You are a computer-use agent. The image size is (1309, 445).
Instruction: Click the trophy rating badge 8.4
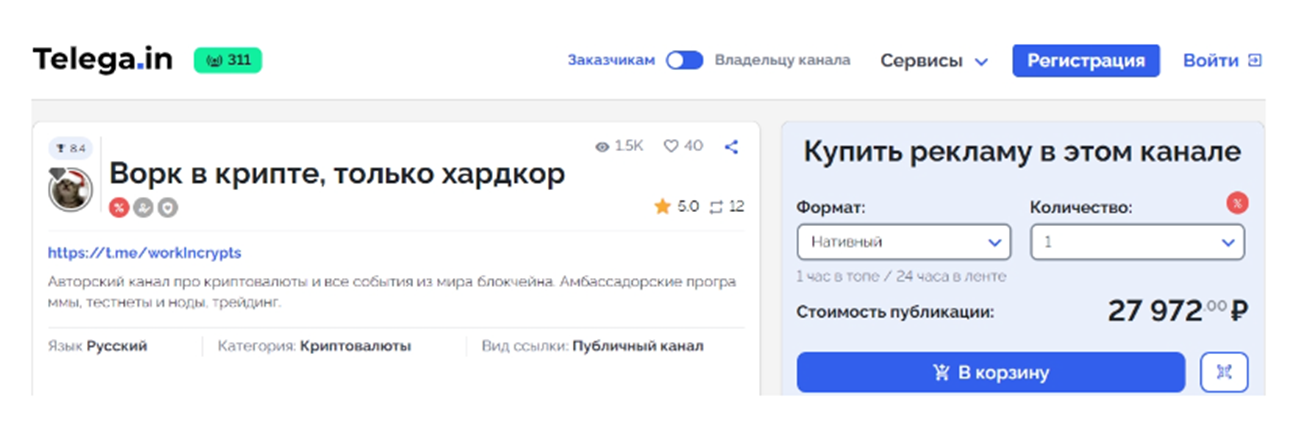[70, 148]
